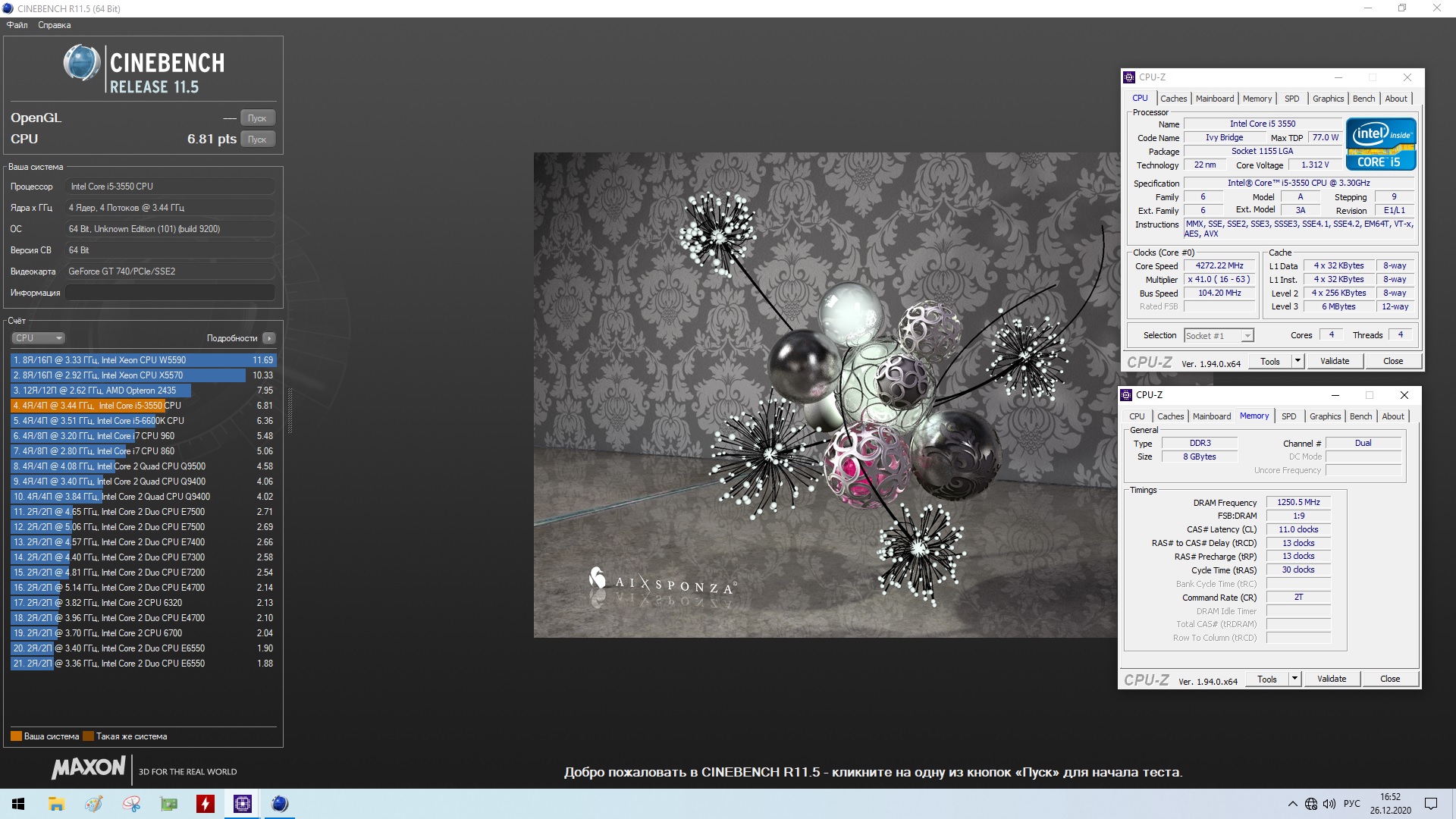Open CPU tab in bottom CPU-Z window
Image resolution: width=1456 pixels, height=819 pixels.
click(1137, 416)
